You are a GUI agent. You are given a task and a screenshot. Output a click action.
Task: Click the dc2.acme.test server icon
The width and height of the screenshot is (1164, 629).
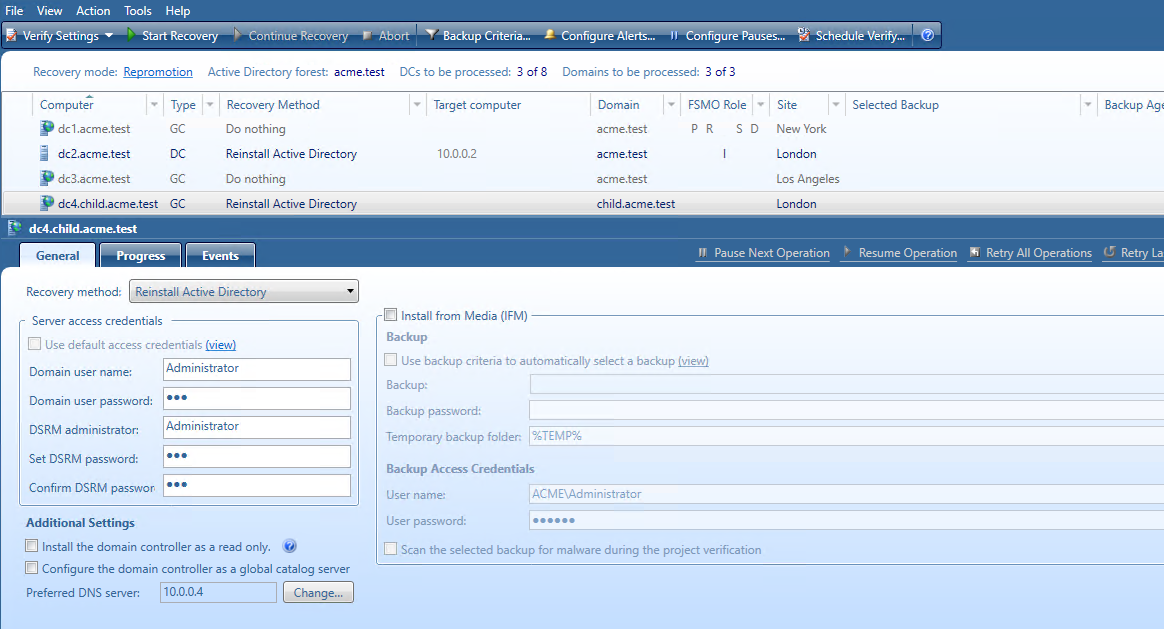click(44, 153)
